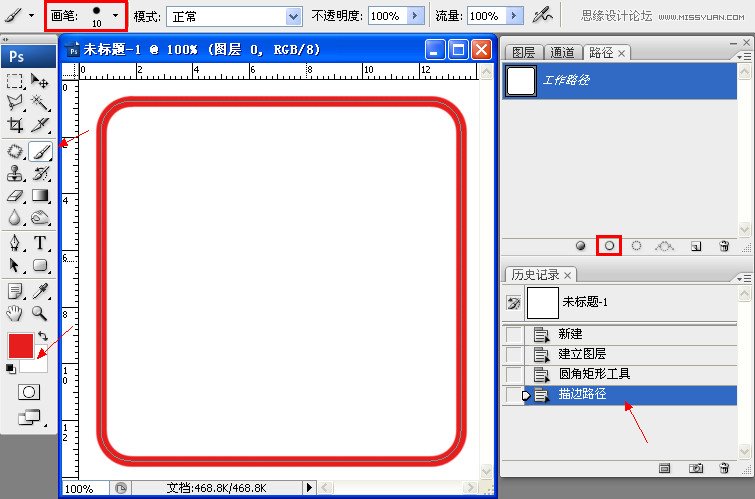Select the Slice tool

click(40, 124)
